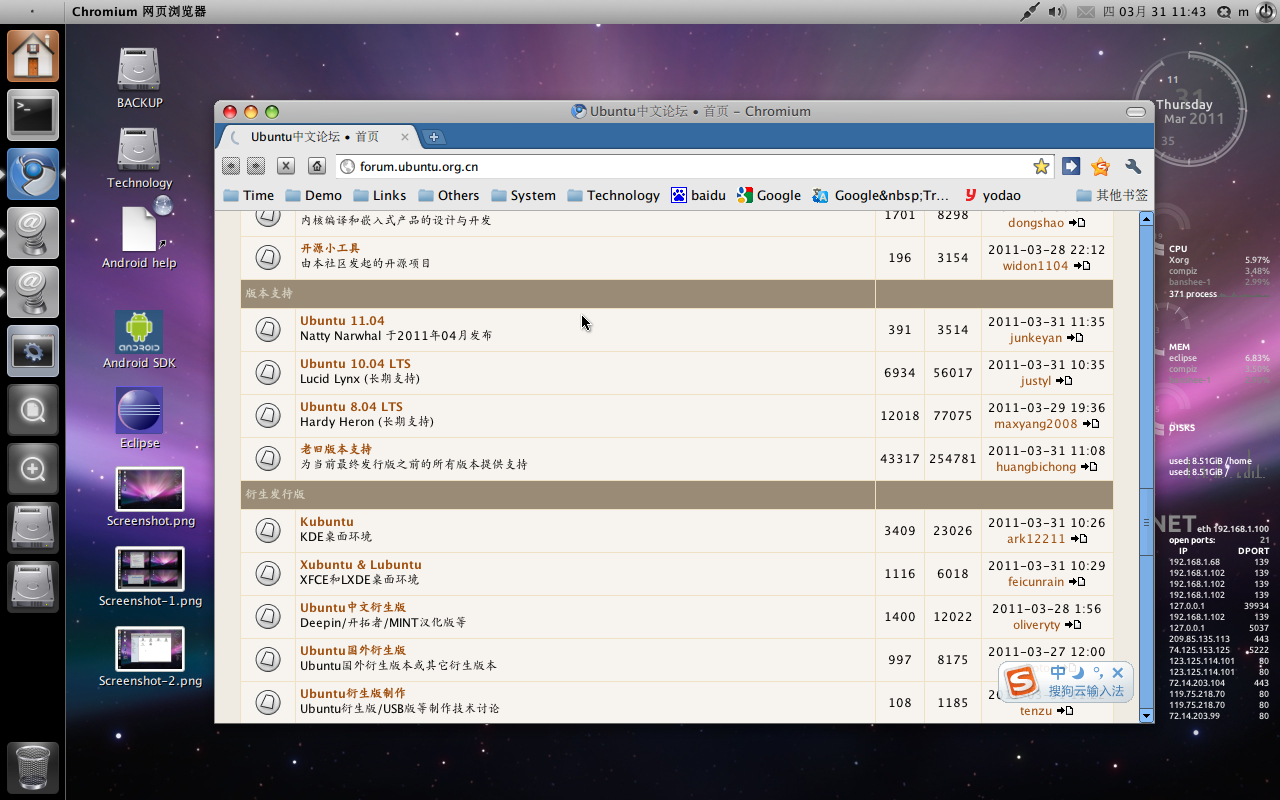The image size is (1280, 800).
Task: Open the 老旧版本支持 forum link
Action: click(336, 450)
